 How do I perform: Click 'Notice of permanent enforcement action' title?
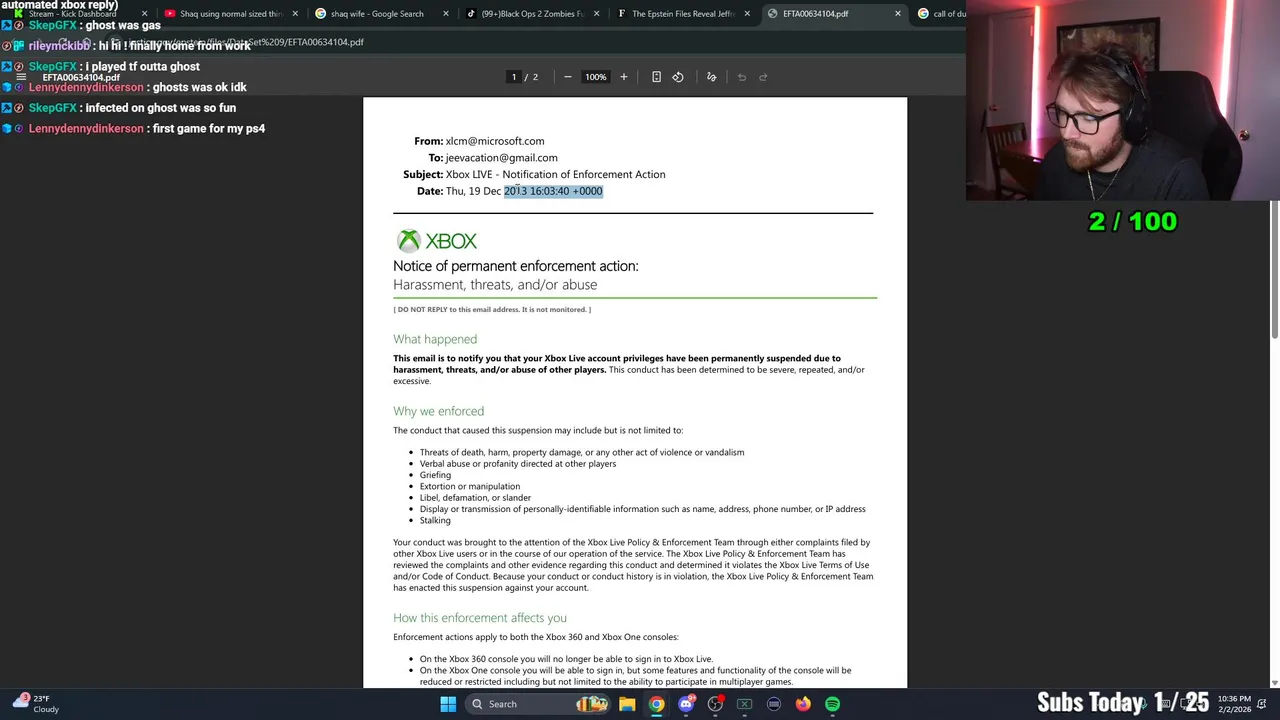click(515, 266)
